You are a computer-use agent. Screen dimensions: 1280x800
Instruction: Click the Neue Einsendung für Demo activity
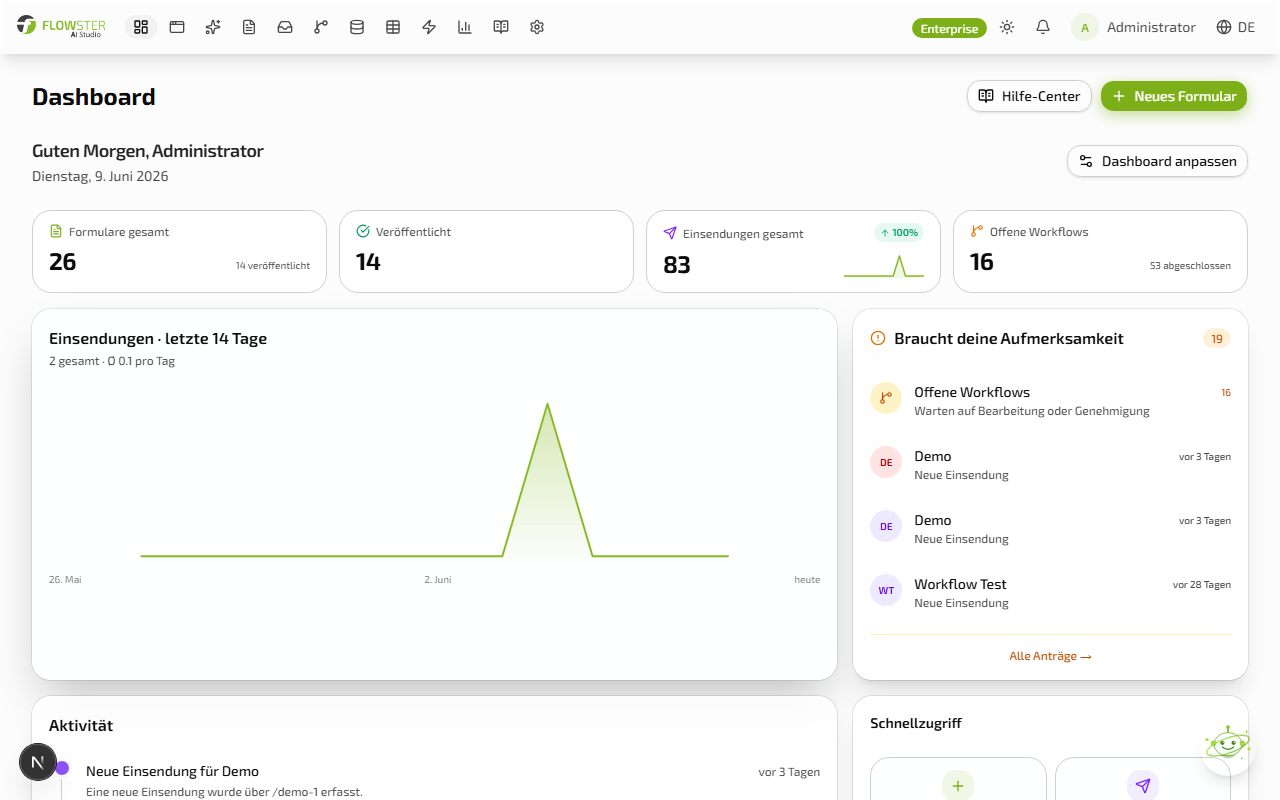[172, 771]
